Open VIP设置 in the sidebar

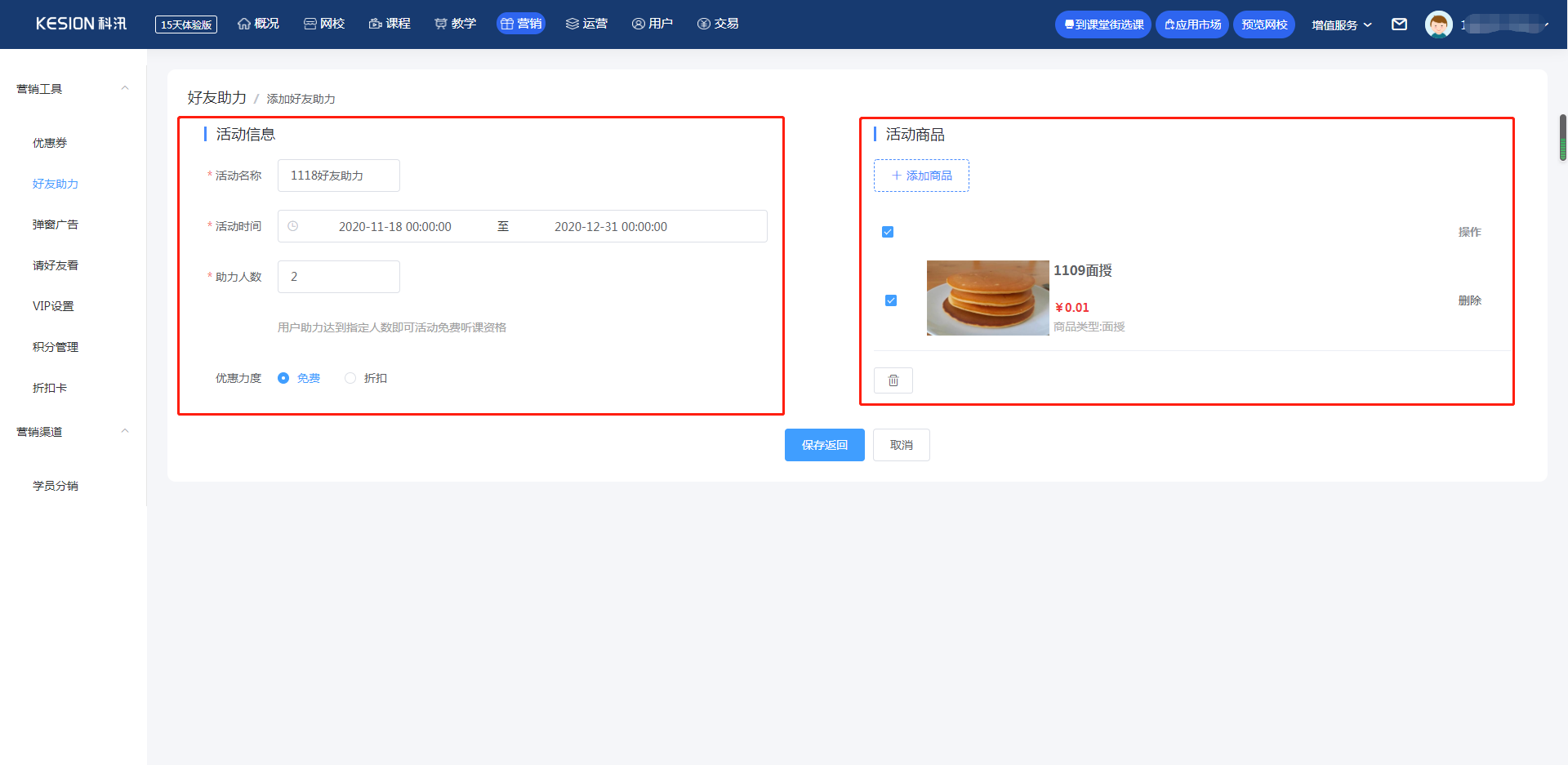tap(53, 306)
